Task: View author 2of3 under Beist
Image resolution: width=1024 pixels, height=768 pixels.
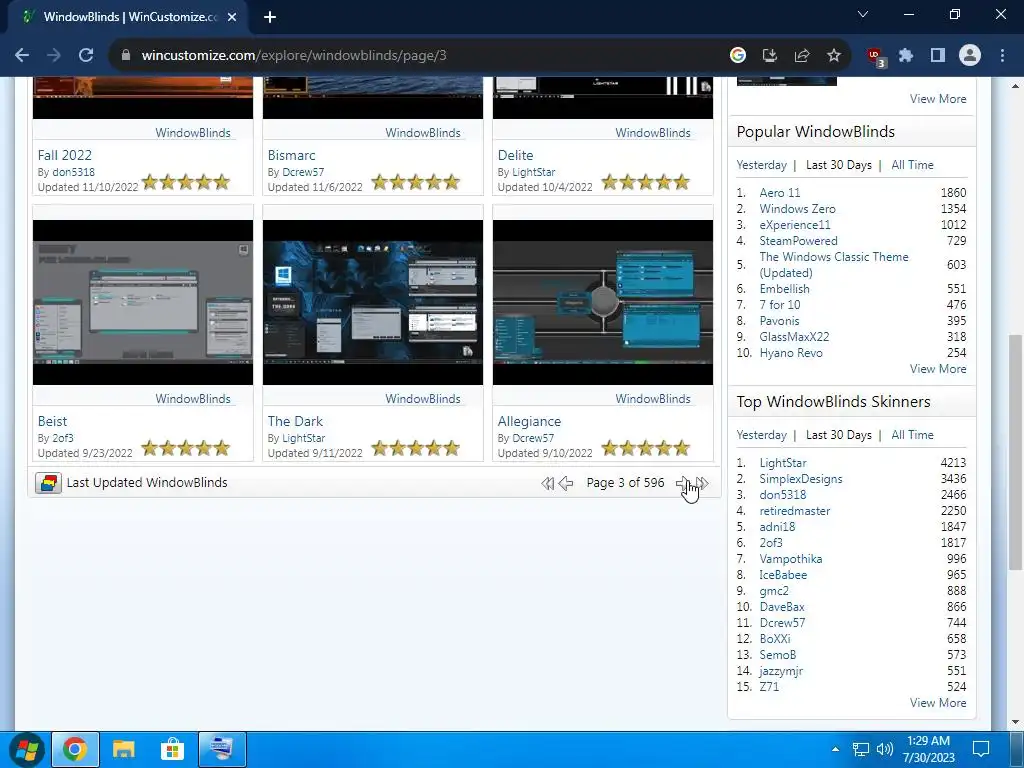Action: [63, 438]
